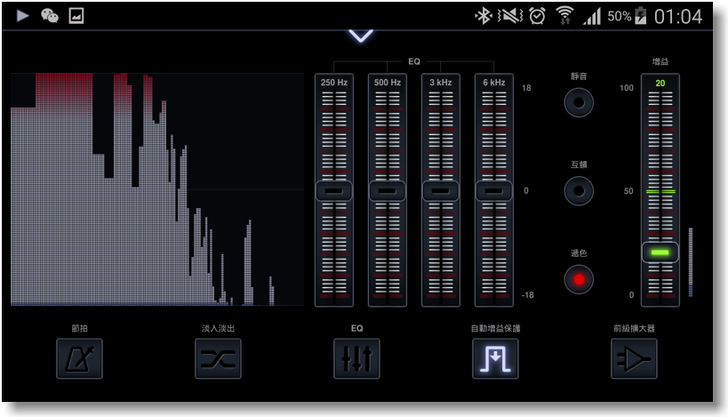The width and height of the screenshot is (728, 417).
Task: Tap the picture notification icon
Action: coord(76,16)
